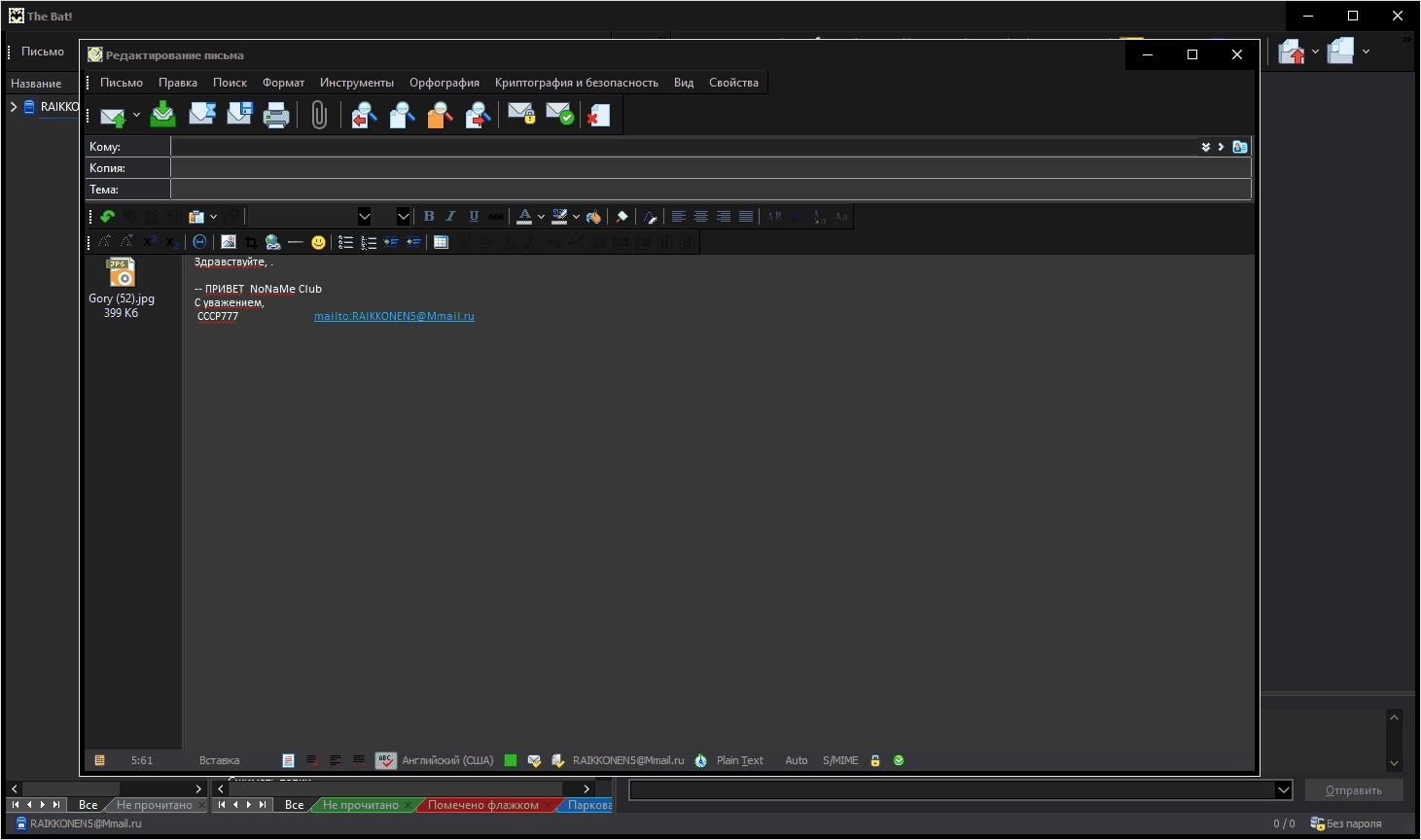Insert a smiley emoticon
The height and width of the screenshot is (840, 1421).
pos(318,242)
